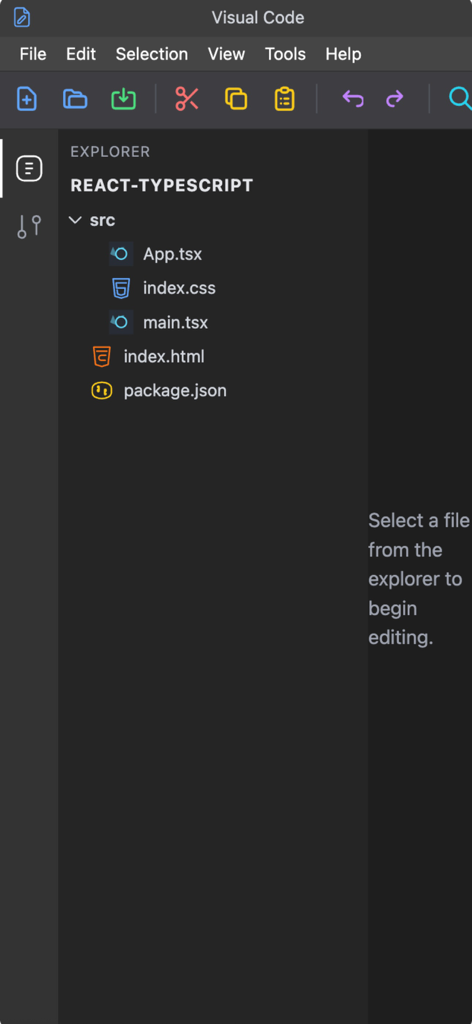Screen dimensions: 472x1024
Task: Open the Source Control sidebar icon
Action: click(29, 226)
